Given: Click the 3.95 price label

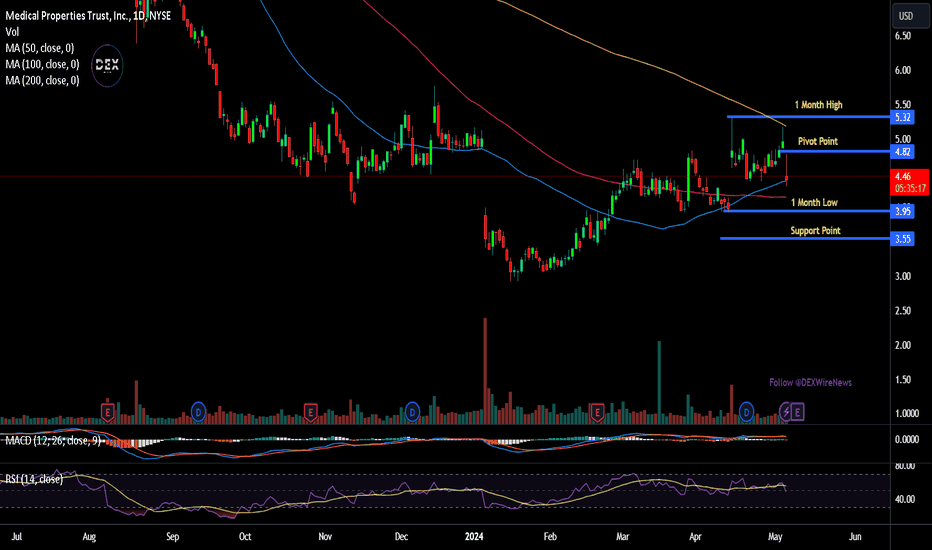Looking at the screenshot, I should [902, 211].
